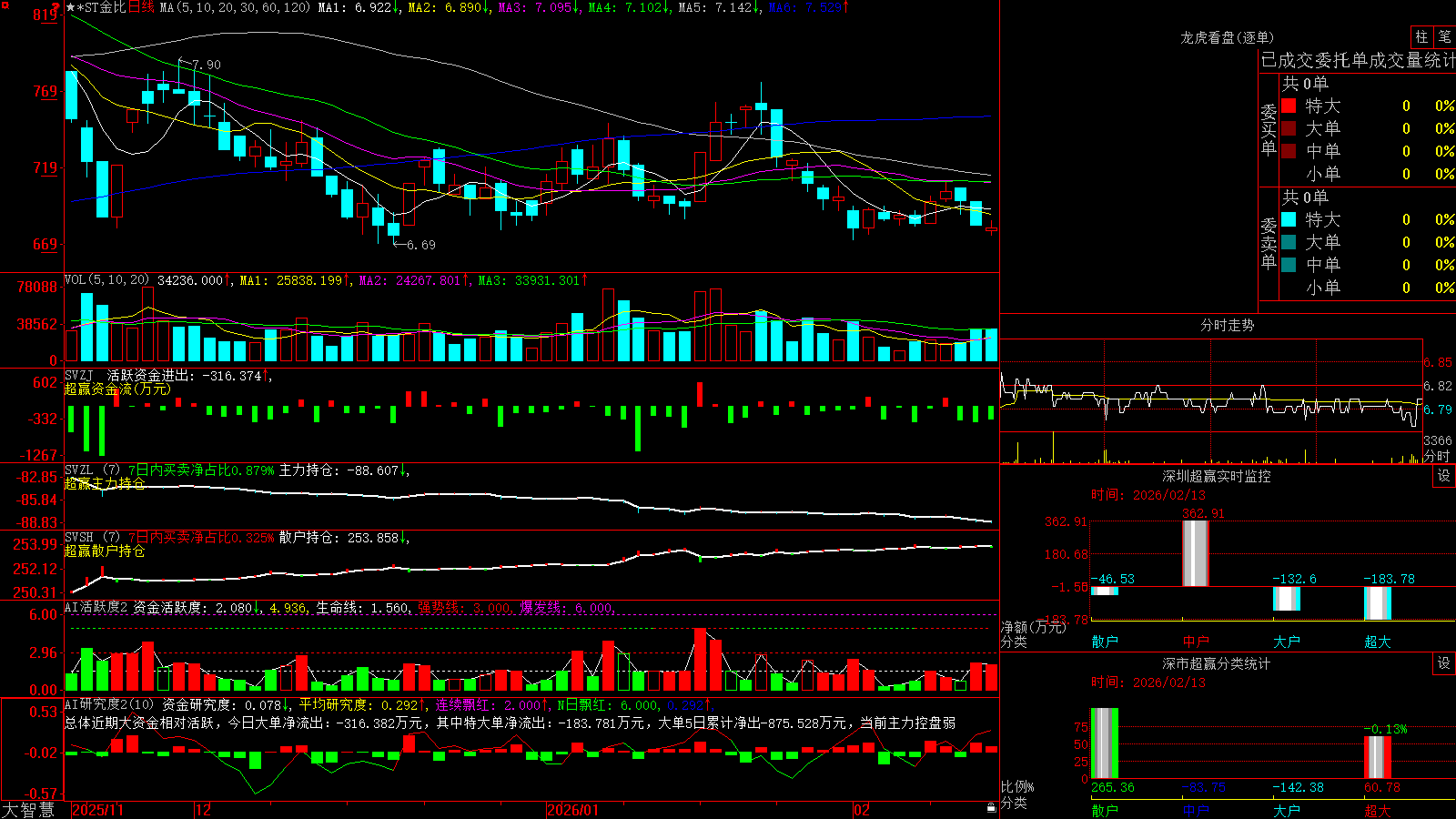This screenshot has width=1456, height=819.
Task: Click the 大户 bar valued -132.6
Action: (x=1286, y=599)
